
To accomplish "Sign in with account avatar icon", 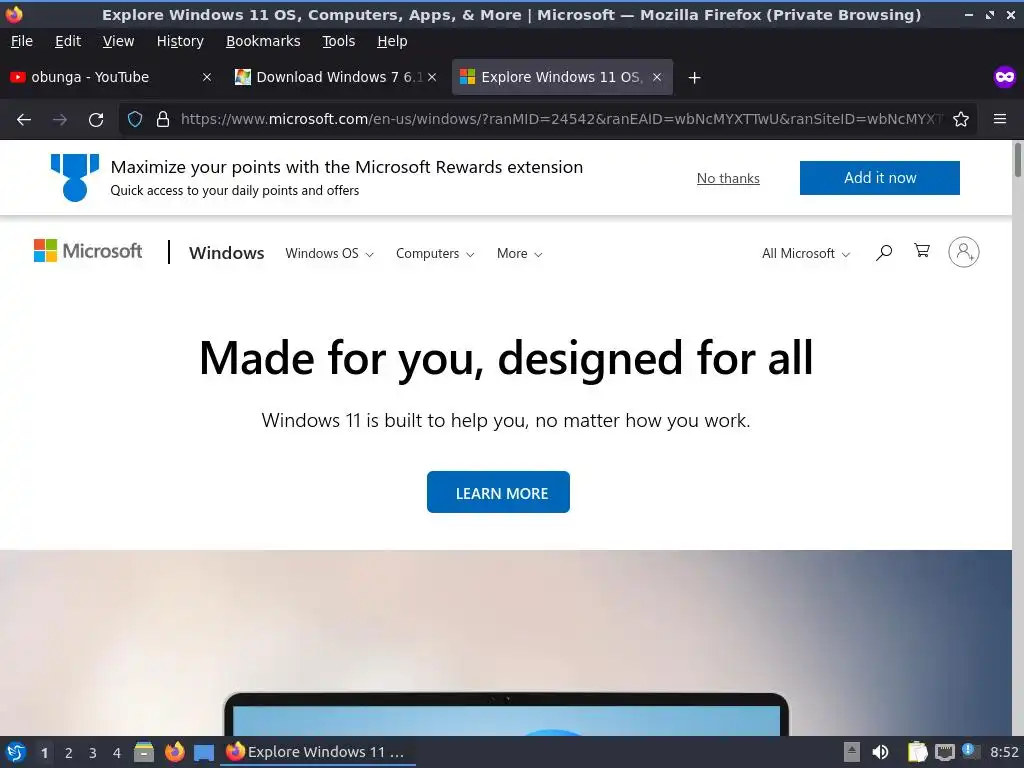I will point(963,252).
